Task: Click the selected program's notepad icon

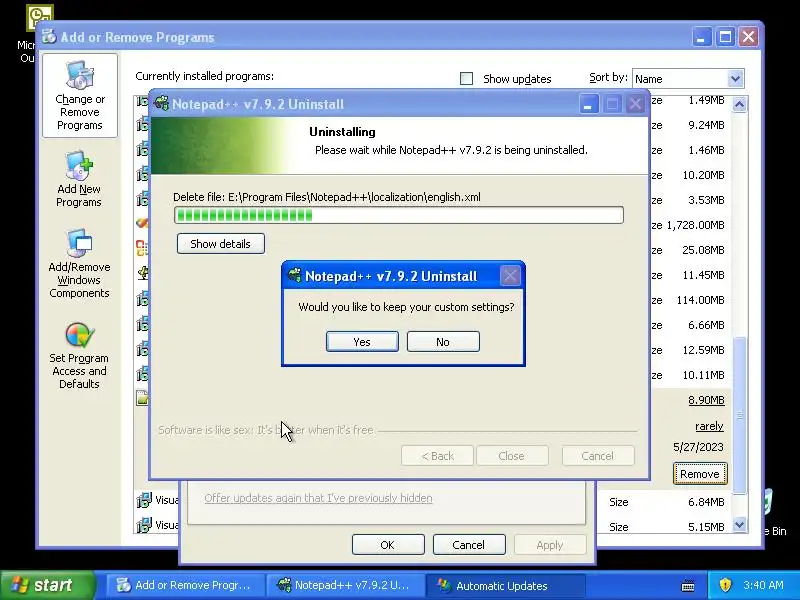Action: (x=142, y=398)
